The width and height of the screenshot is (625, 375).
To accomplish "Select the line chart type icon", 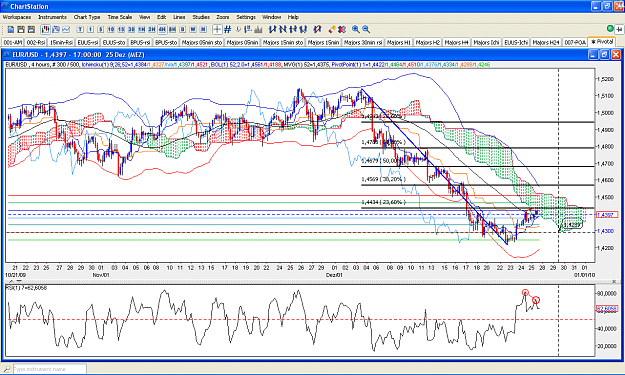I will click(x=66, y=29).
